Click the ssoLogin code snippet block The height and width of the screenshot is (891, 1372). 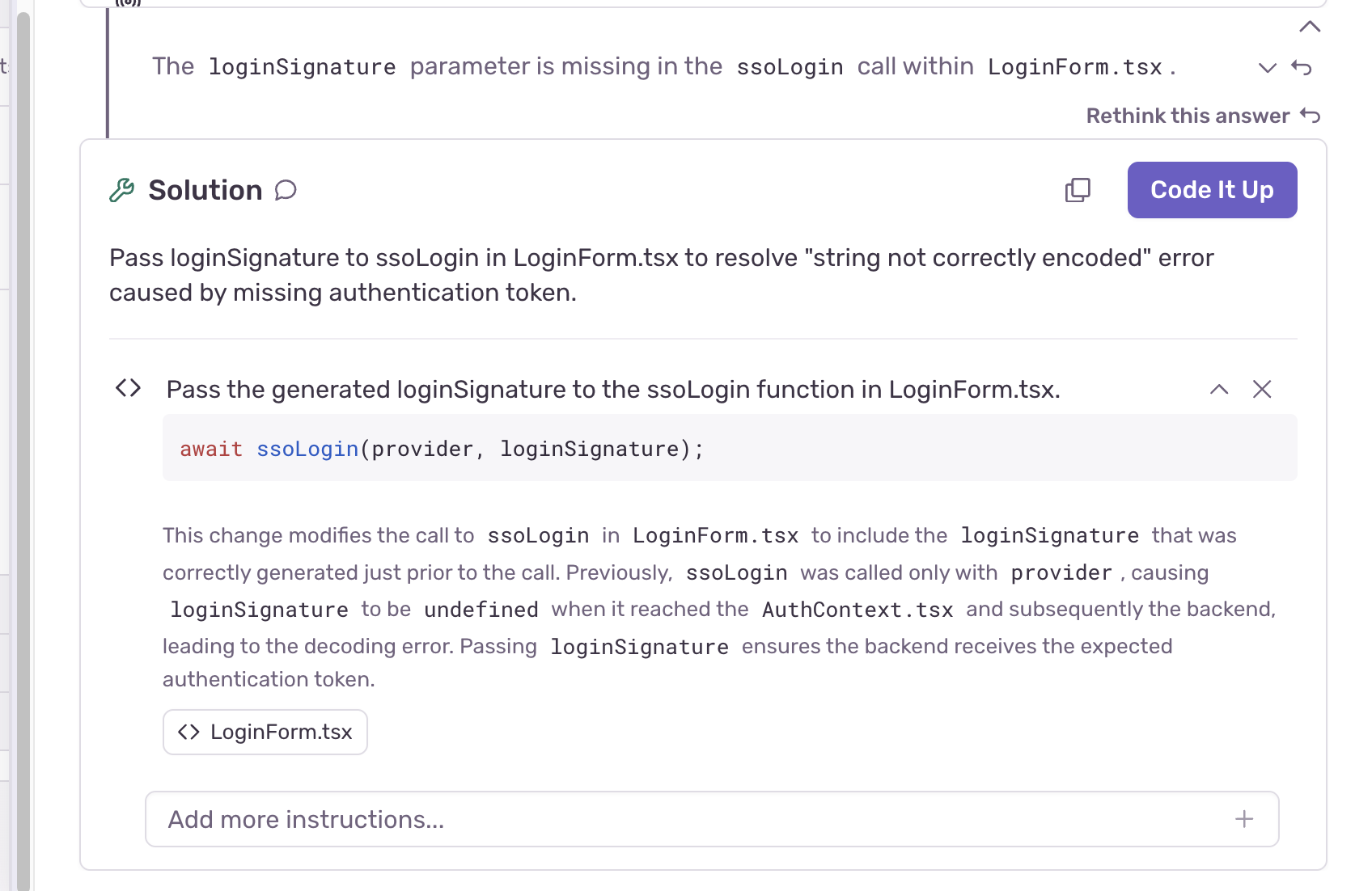tap(730, 448)
